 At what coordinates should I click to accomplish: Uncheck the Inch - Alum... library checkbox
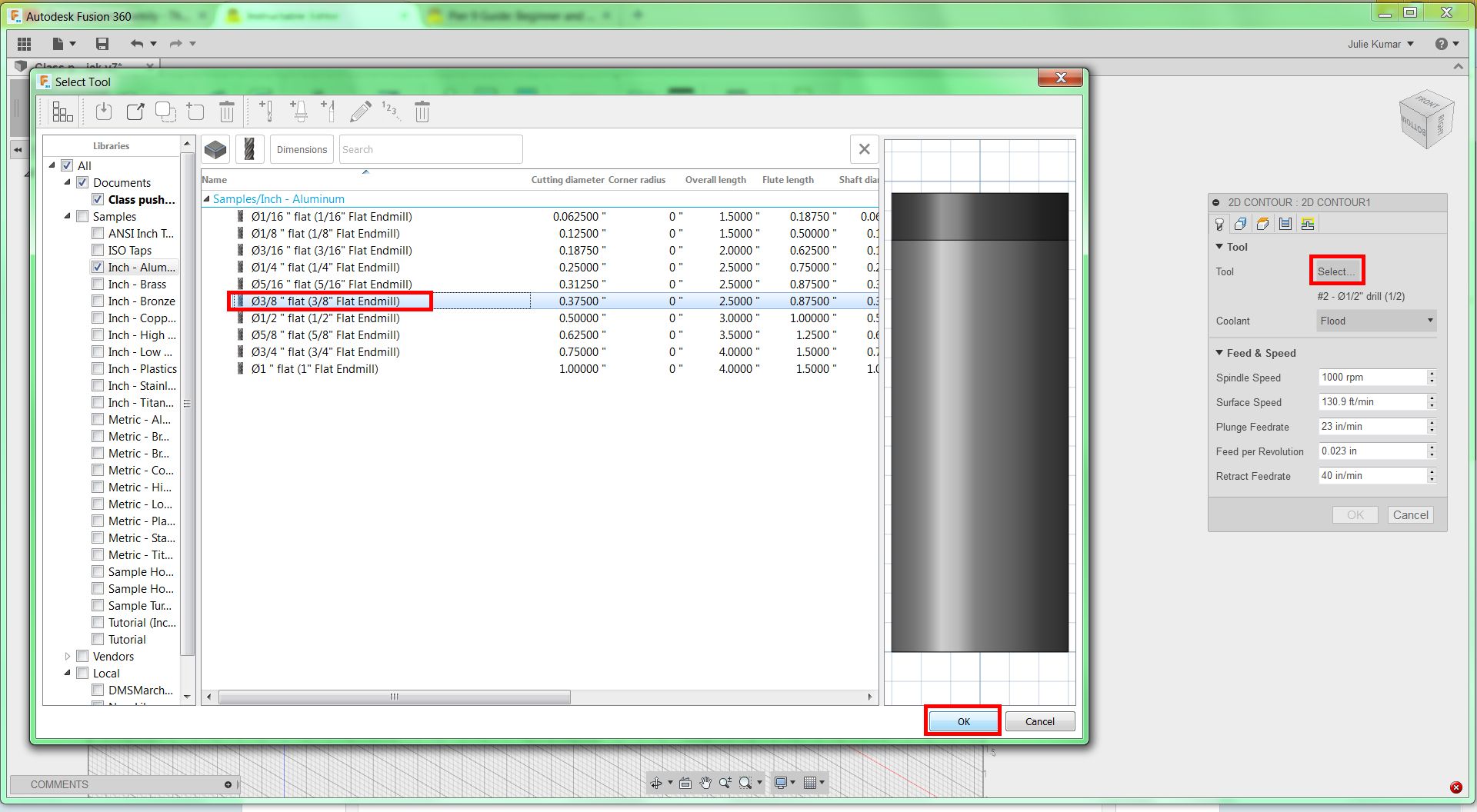click(x=98, y=267)
